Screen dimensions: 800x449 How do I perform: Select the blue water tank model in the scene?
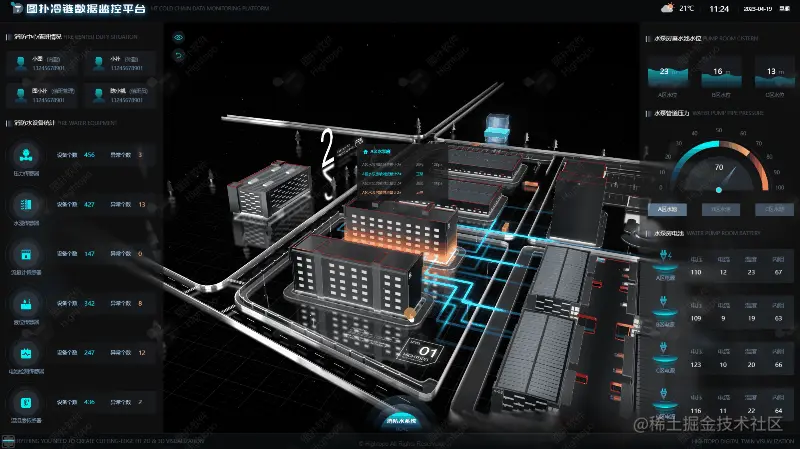pyautogui.click(x=496, y=128)
